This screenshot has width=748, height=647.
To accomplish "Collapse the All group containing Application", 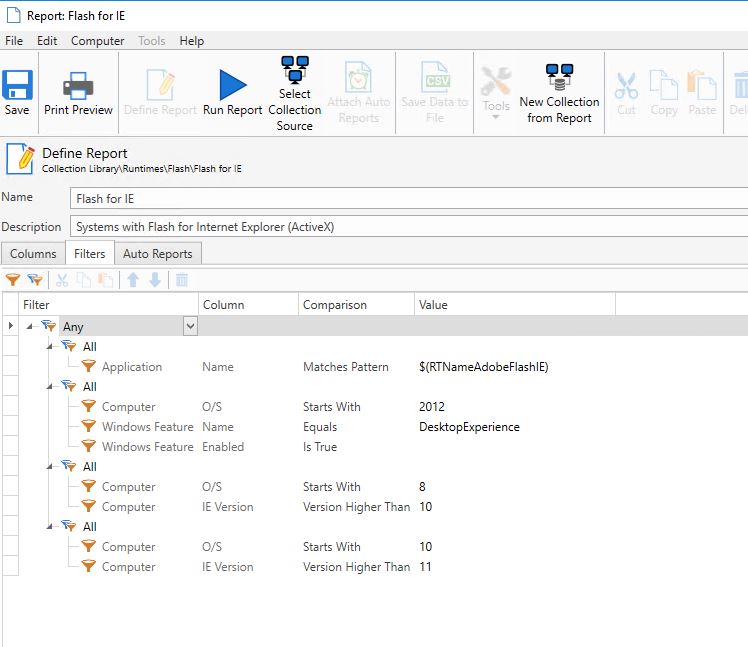I will point(50,347).
